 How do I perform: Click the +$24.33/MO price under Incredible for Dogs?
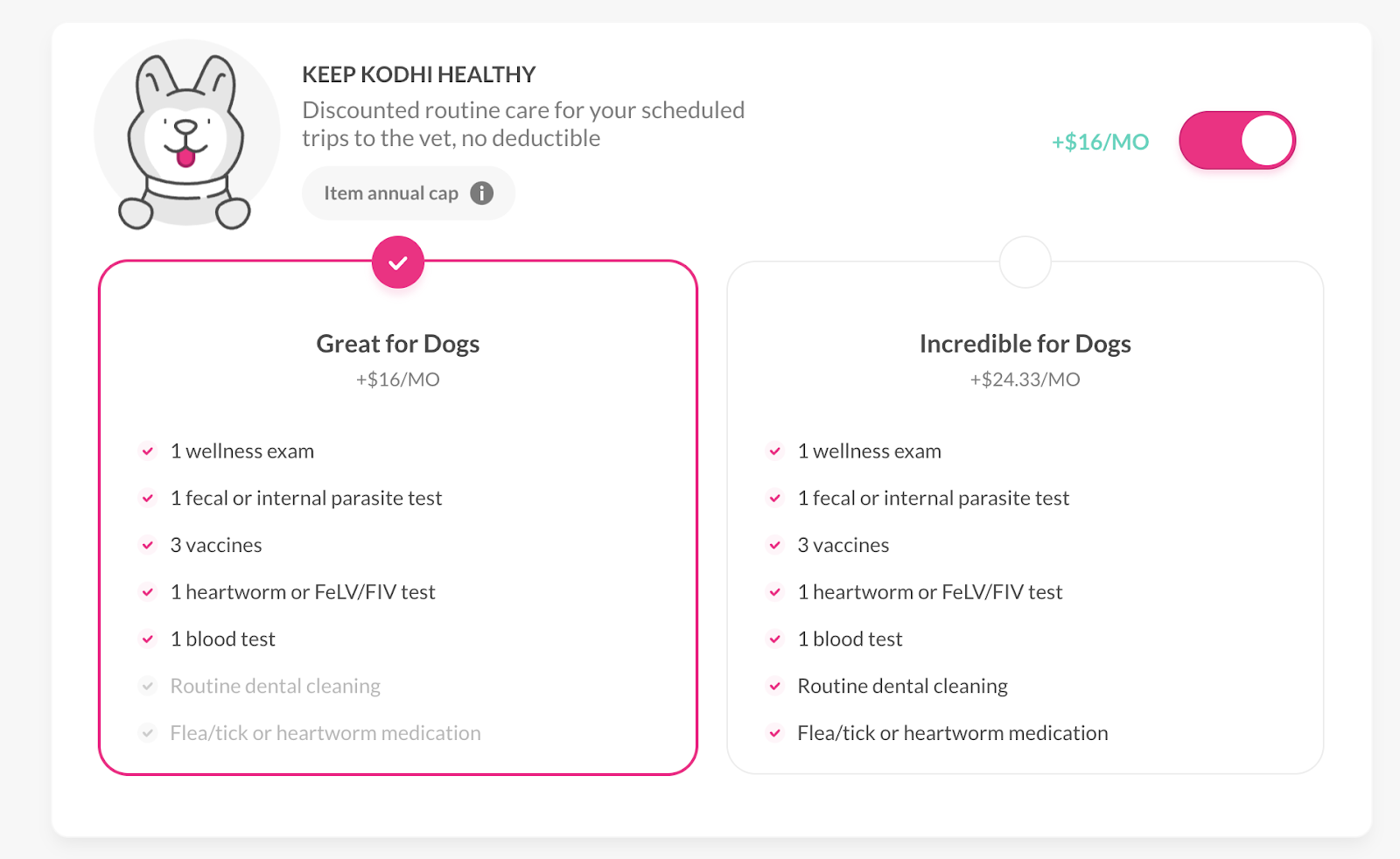point(1025,380)
